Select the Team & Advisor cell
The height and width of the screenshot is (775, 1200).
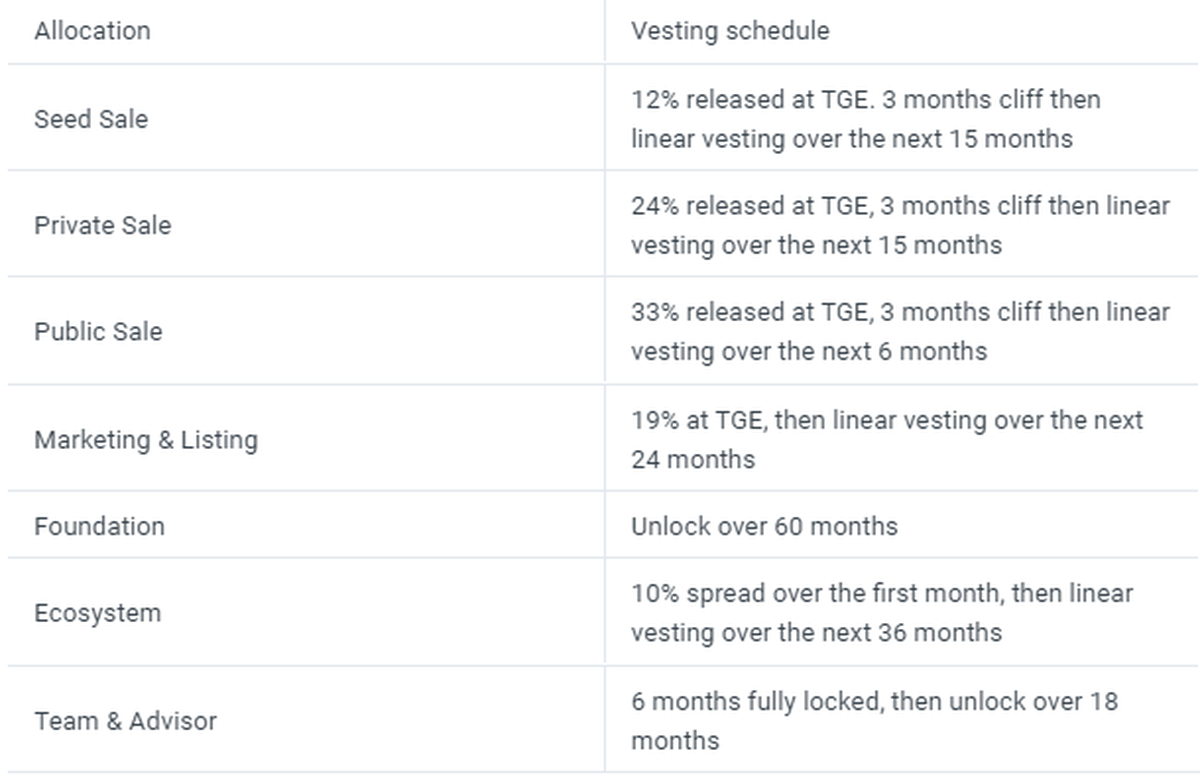125,721
